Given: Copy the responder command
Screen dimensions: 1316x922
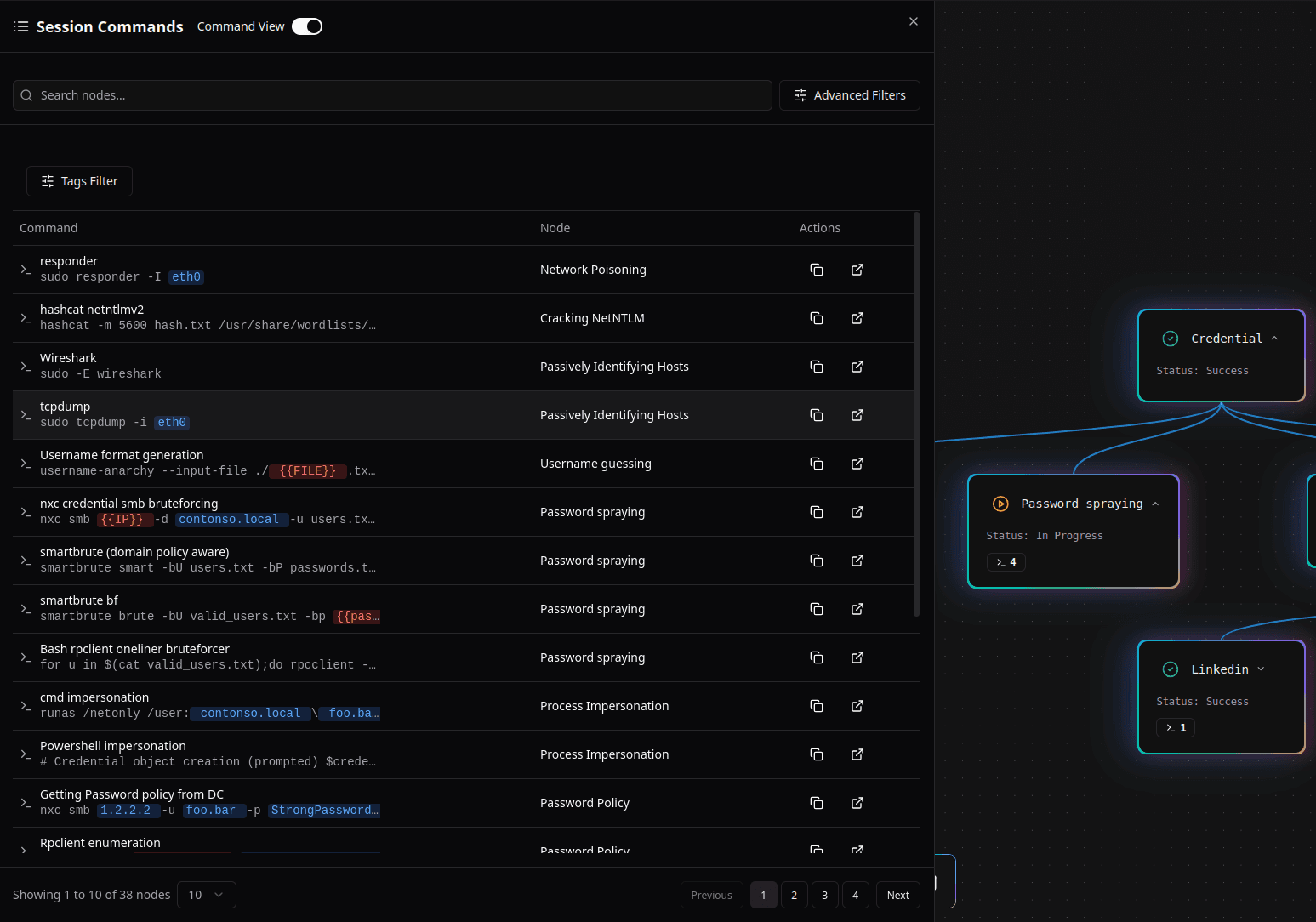Looking at the screenshot, I should point(817,270).
